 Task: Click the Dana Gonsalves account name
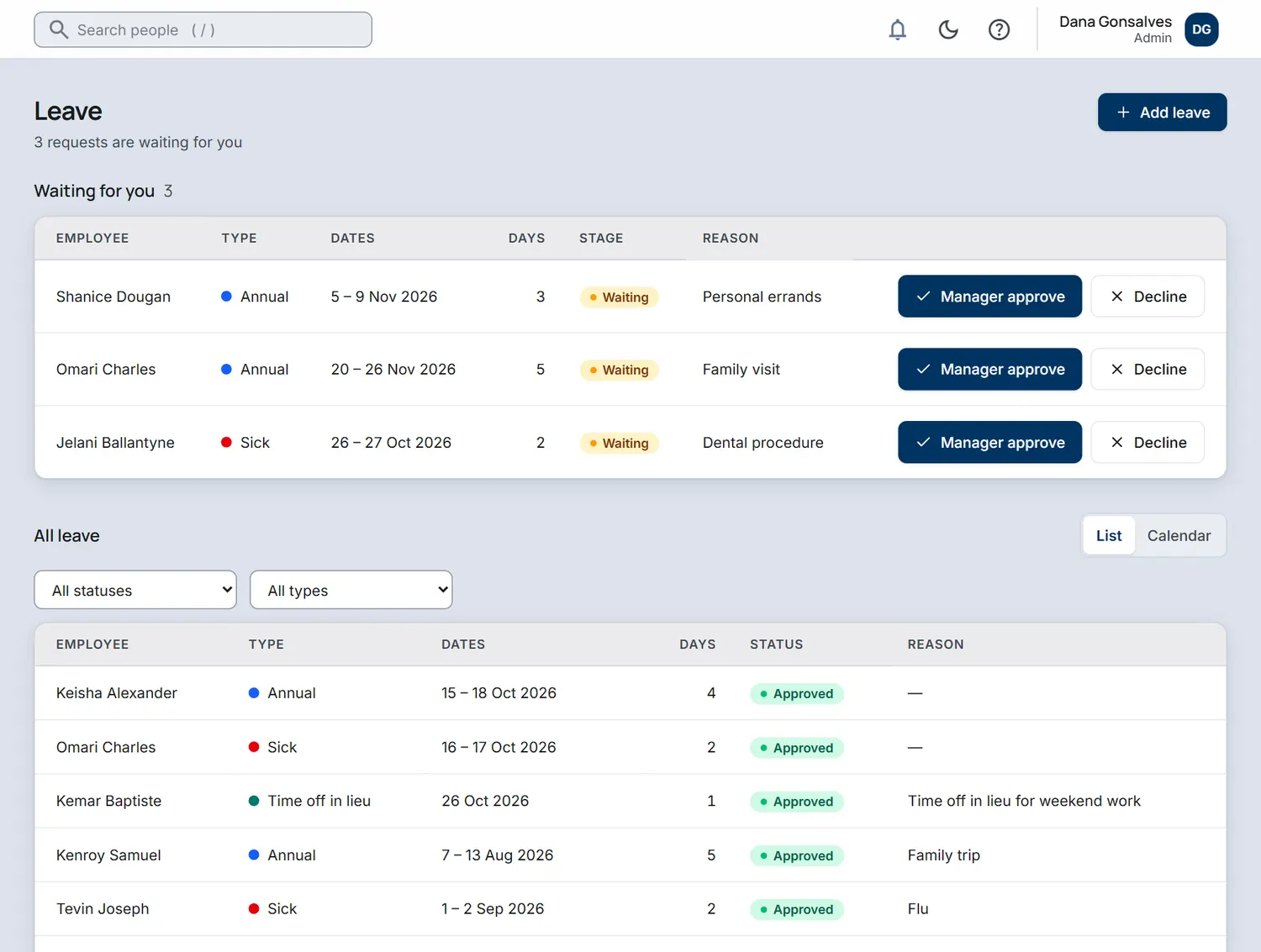tap(1116, 22)
